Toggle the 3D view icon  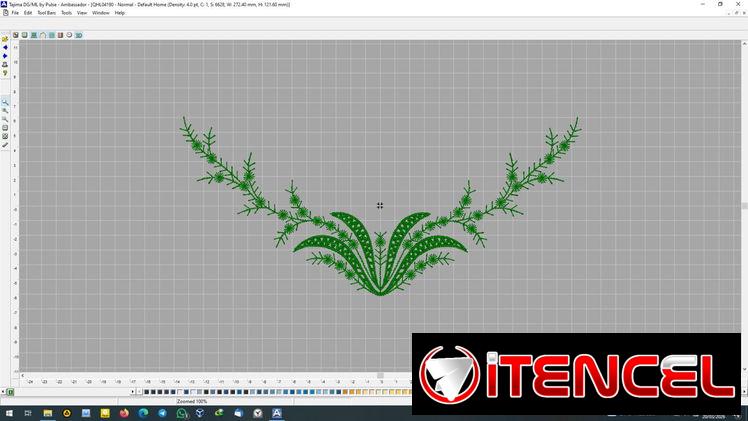(x=79, y=35)
